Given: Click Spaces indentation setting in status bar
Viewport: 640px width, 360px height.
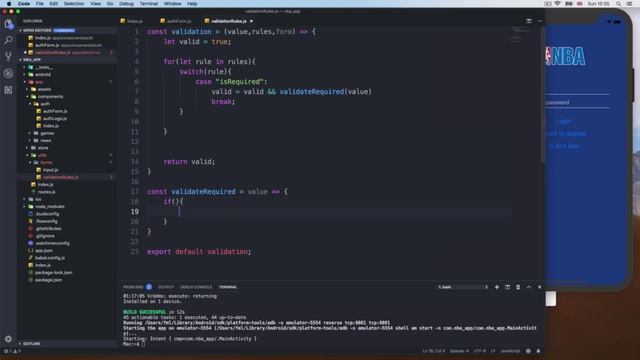Looking at the screenshot, I should (x=459, y=351).
